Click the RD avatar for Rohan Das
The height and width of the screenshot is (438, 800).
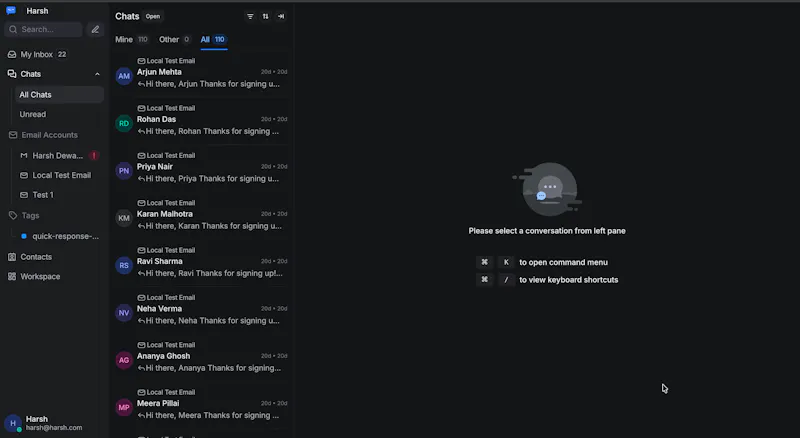pyautogui.click(x=124, y=124)
